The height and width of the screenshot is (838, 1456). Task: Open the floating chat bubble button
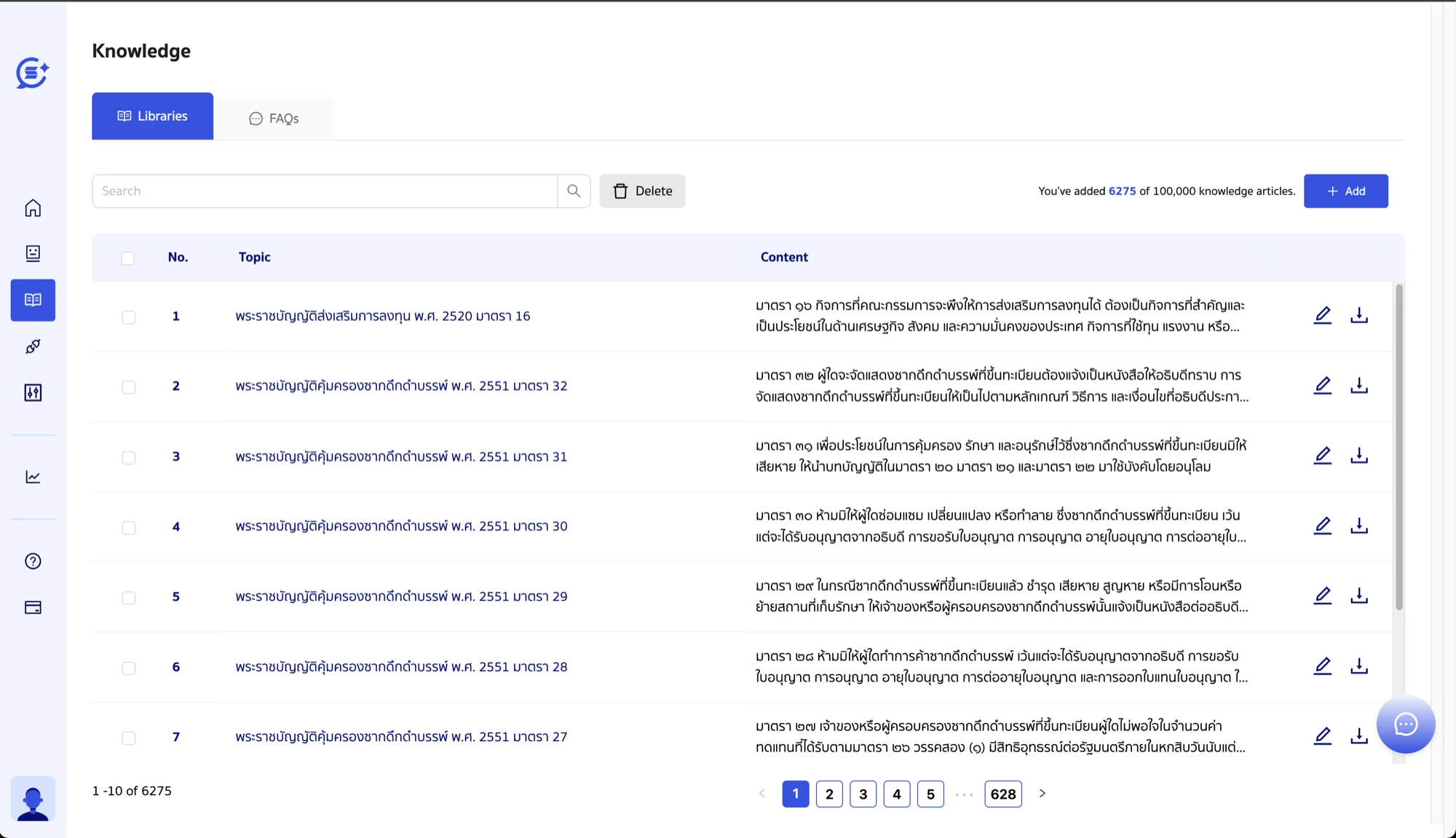tap(1405, 724)
